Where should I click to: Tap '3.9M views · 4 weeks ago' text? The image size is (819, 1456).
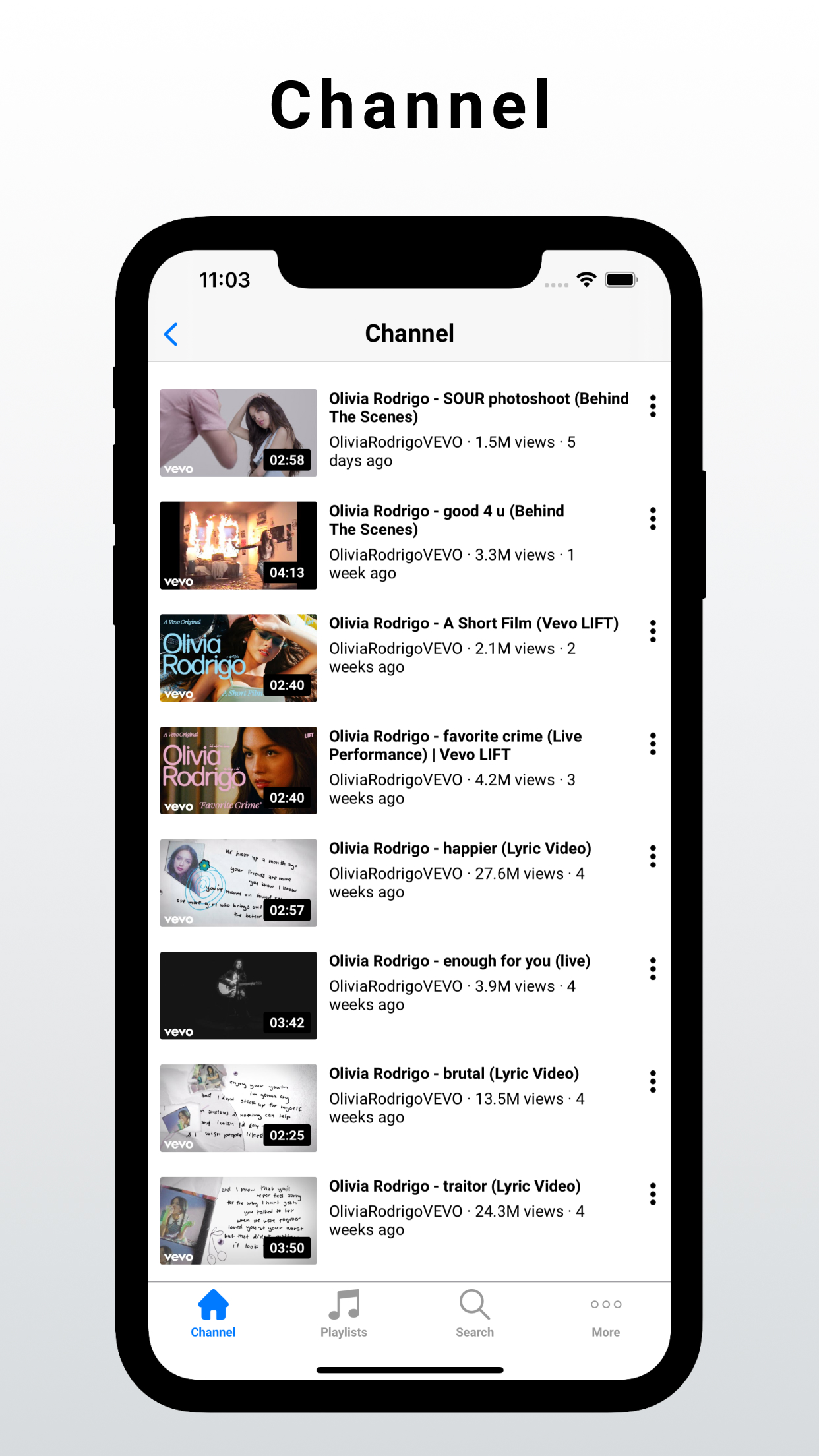pyautogui.click(x=452, y=996)
